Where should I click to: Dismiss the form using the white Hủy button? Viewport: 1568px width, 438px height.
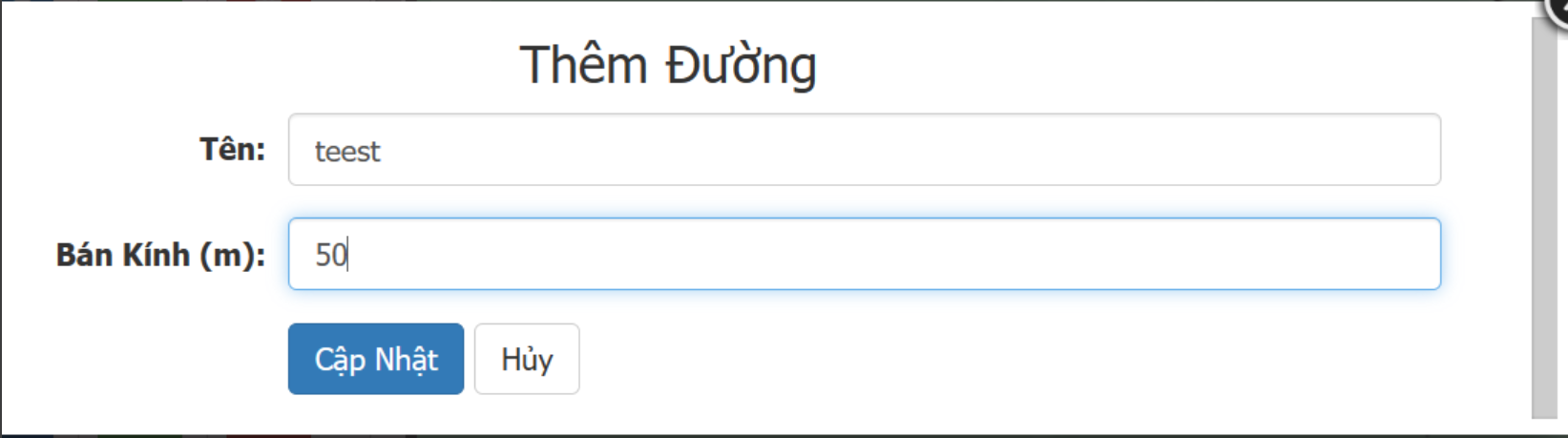tap(527, 359)
